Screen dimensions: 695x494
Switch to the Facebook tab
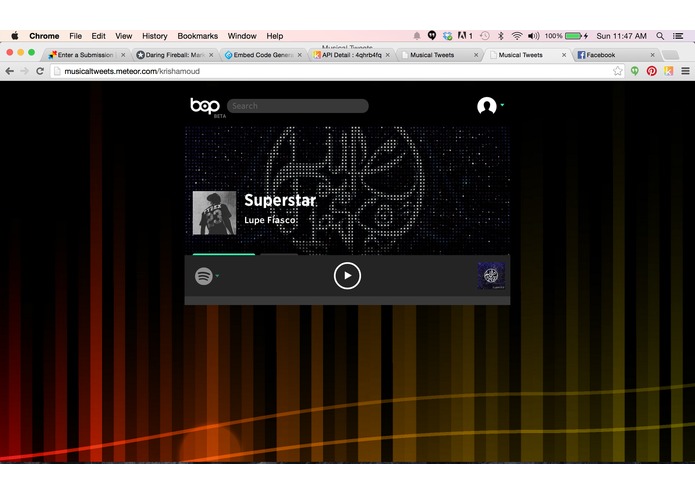pos(615,55)
